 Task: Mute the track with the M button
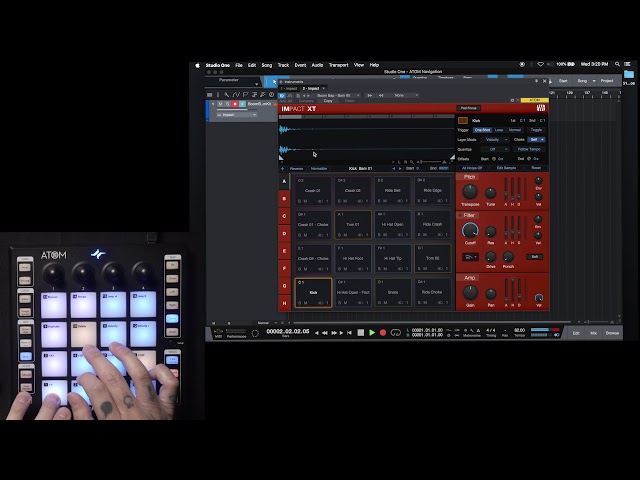pyautogui.click(x=220, y=104)
